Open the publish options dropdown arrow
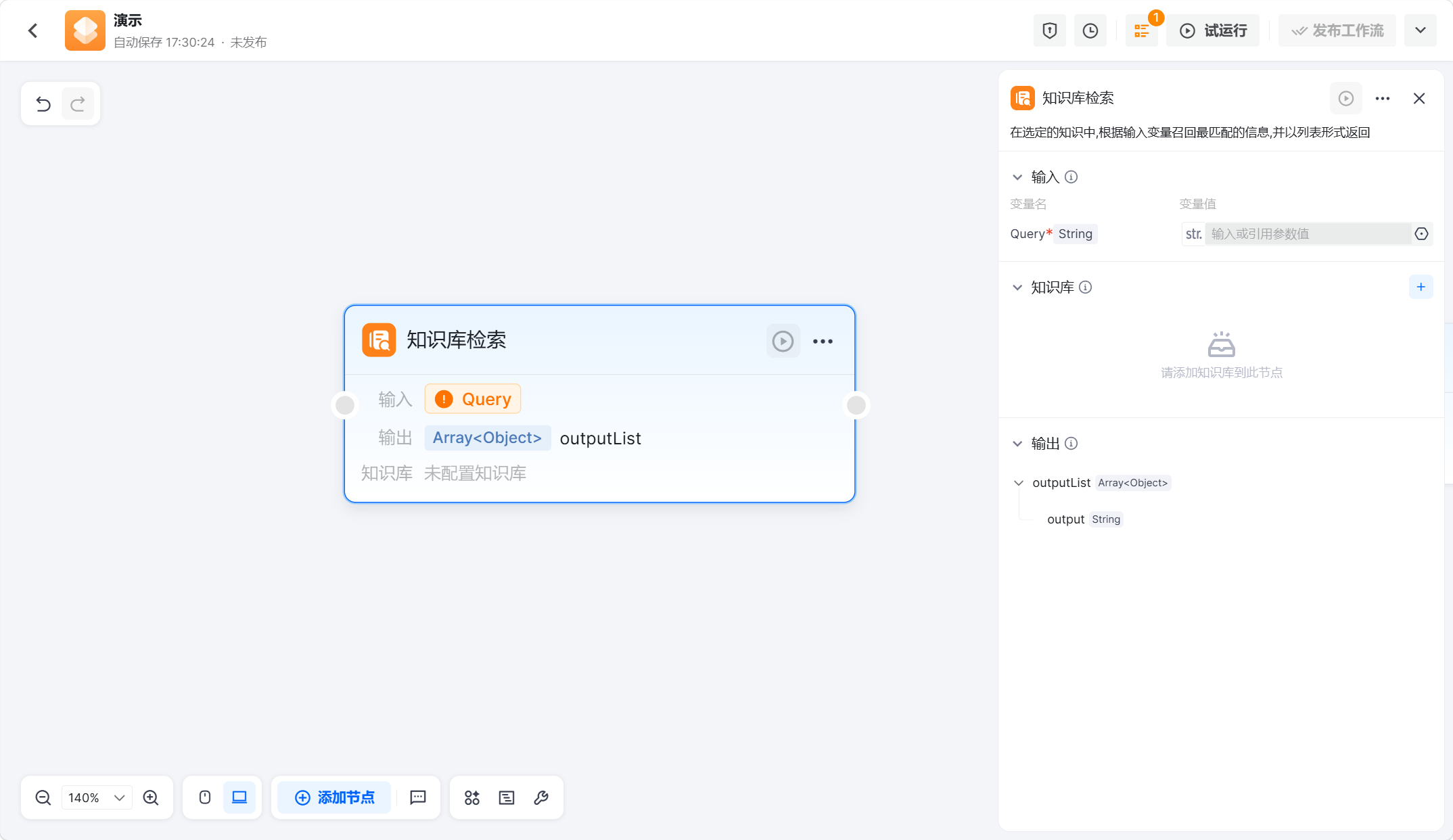 coord(1420,30)
